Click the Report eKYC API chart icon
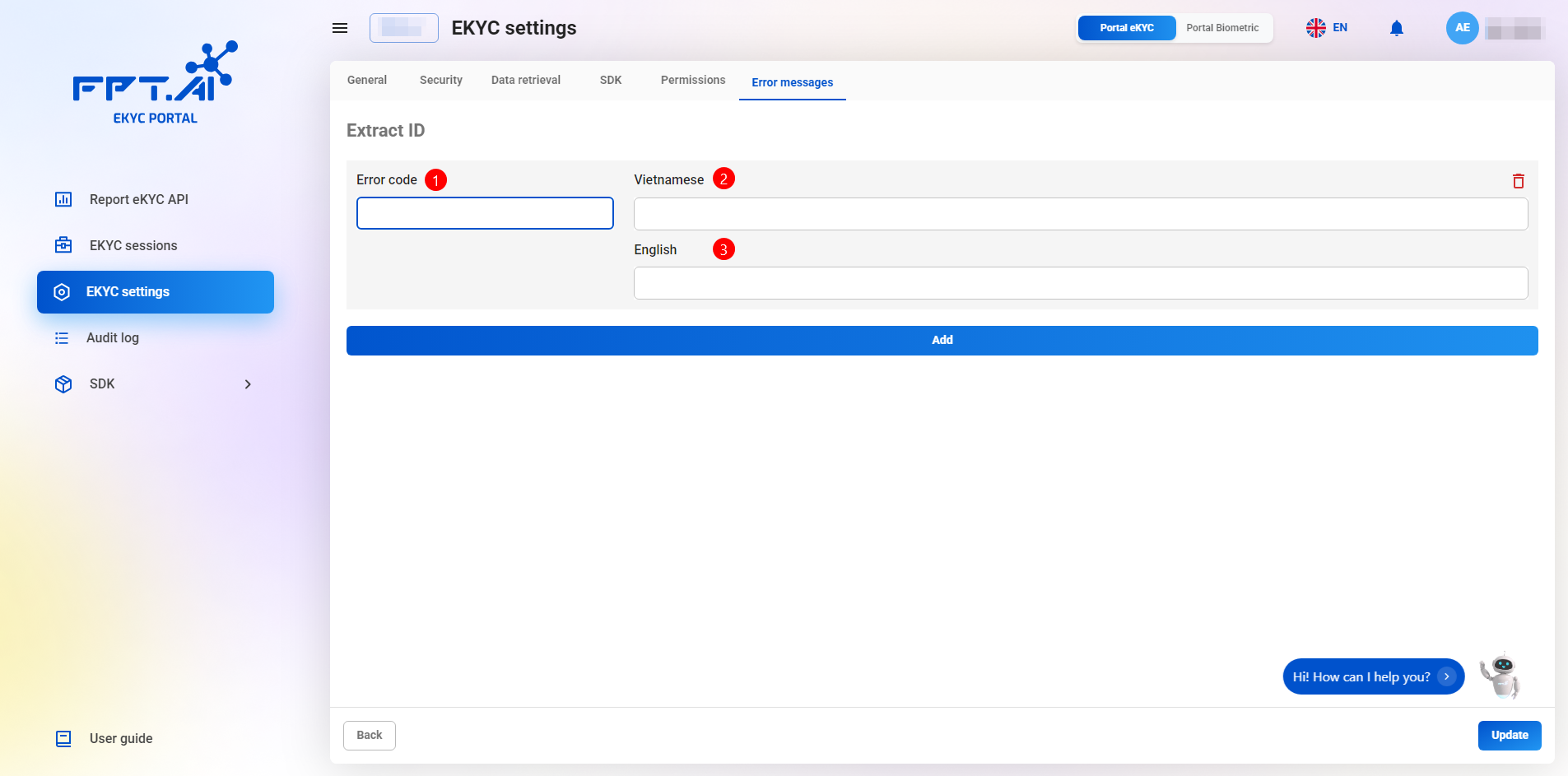1568x776 pixels. [63, 199]
